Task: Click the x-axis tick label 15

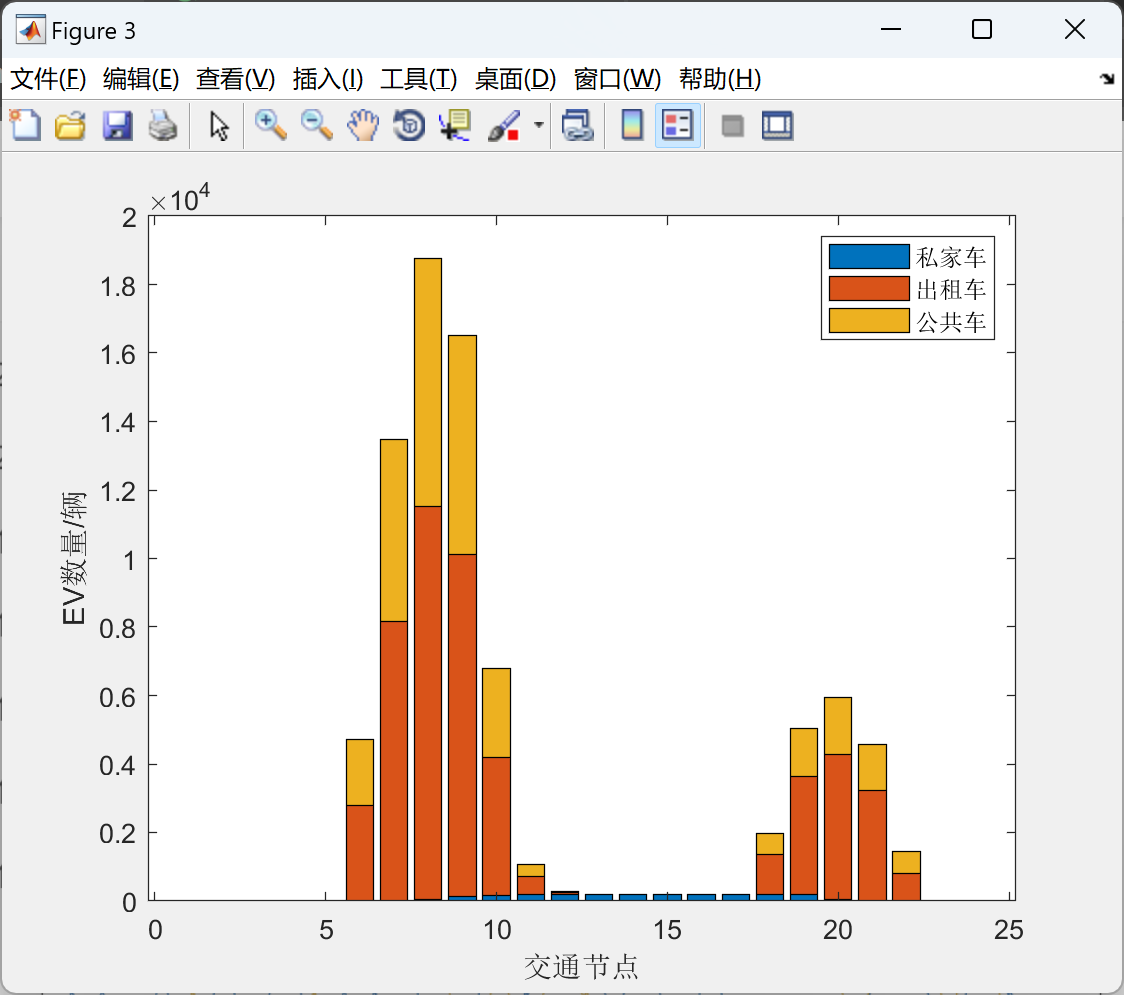Action: pos(667,930)
